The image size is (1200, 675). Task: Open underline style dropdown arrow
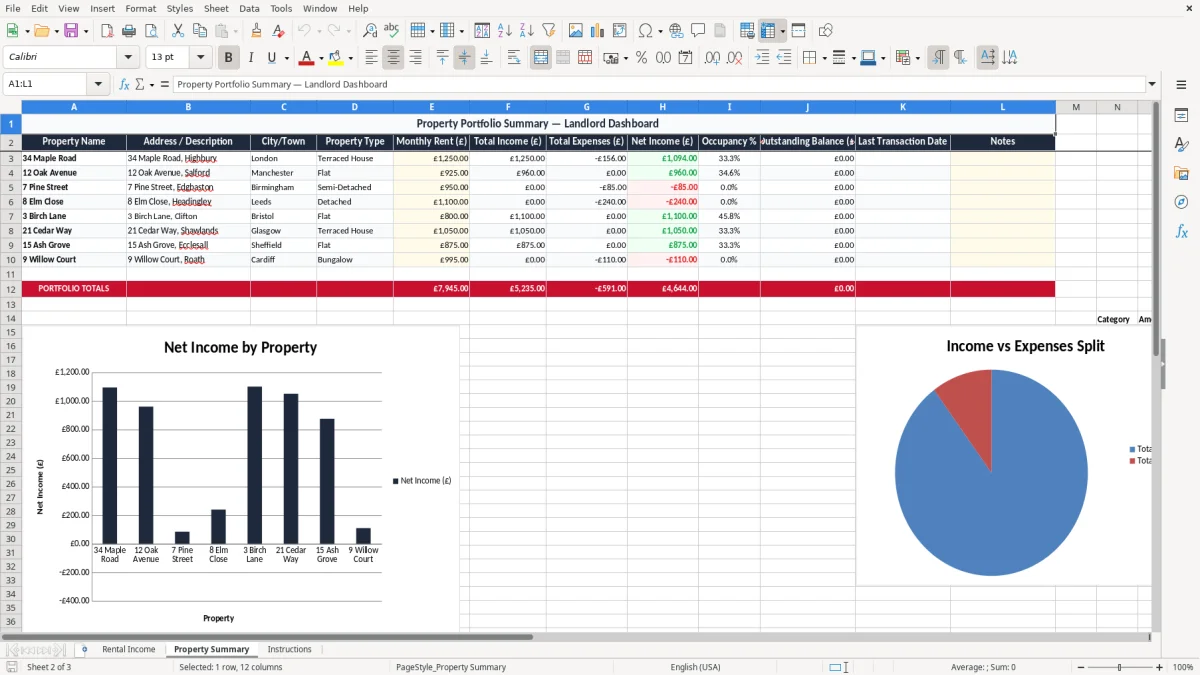(285, 58)
